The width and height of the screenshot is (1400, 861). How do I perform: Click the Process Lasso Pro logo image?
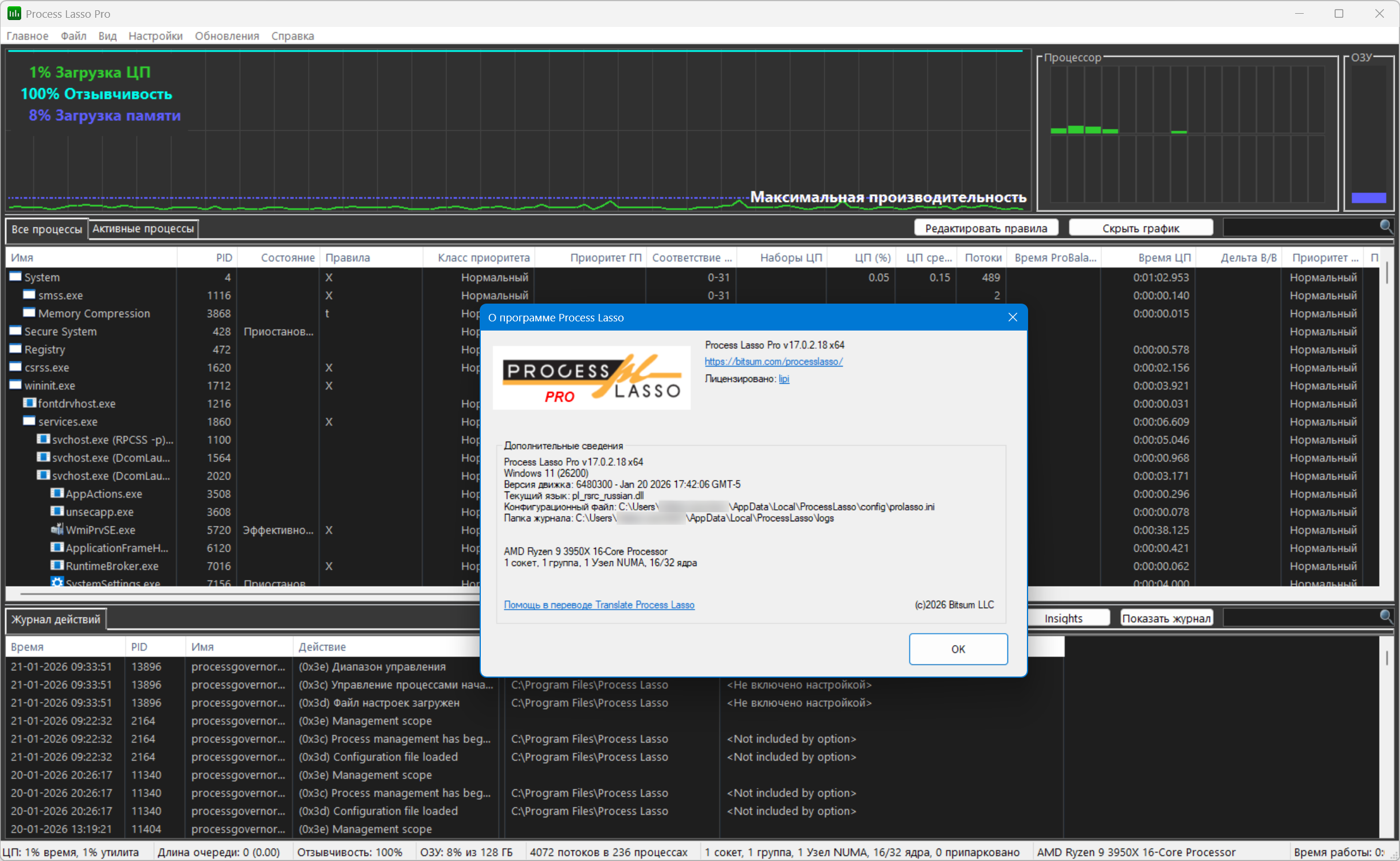coord(591,378)
